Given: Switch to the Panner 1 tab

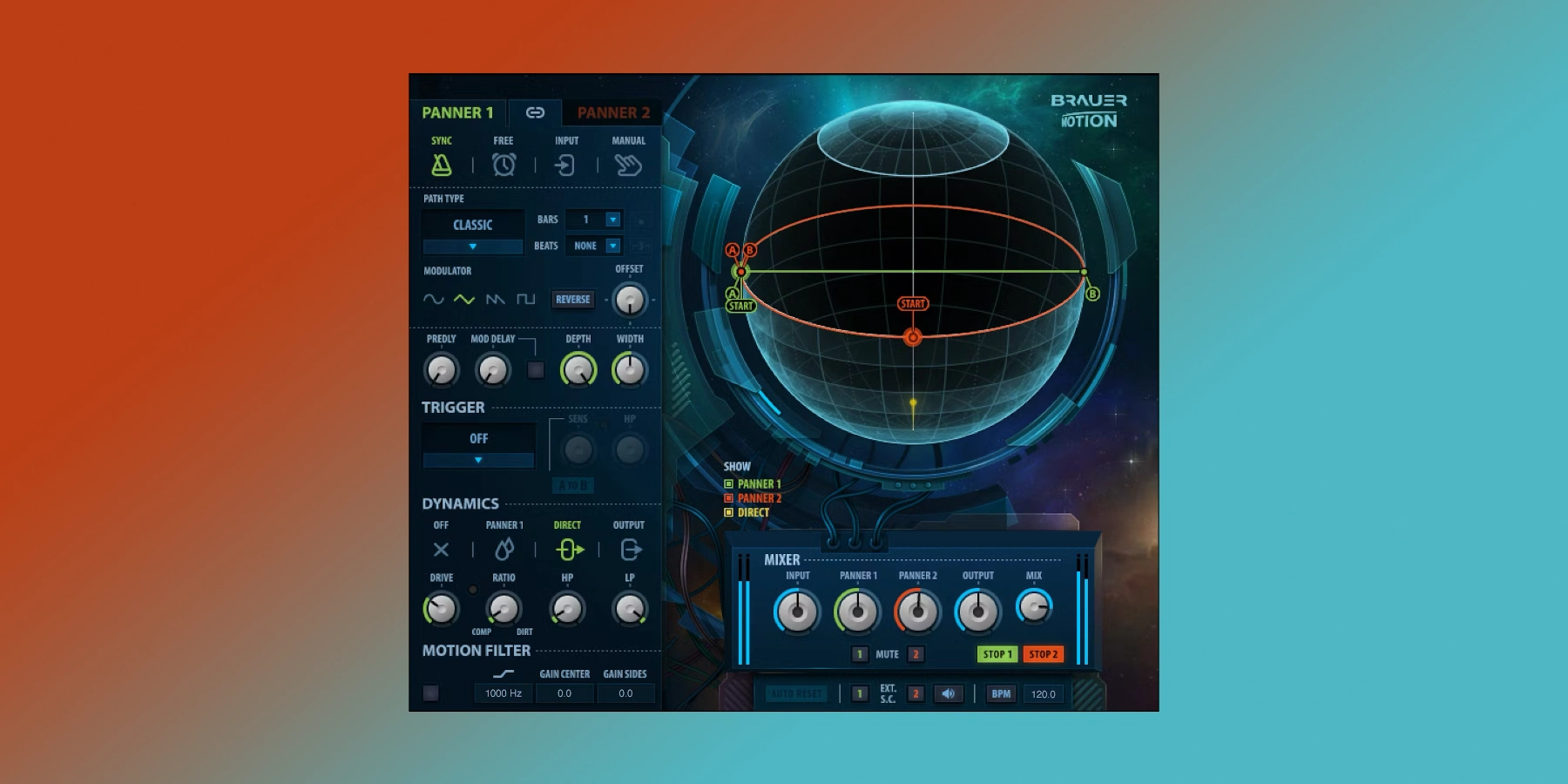Looking at the screenshot, I should tap(457, 113).
